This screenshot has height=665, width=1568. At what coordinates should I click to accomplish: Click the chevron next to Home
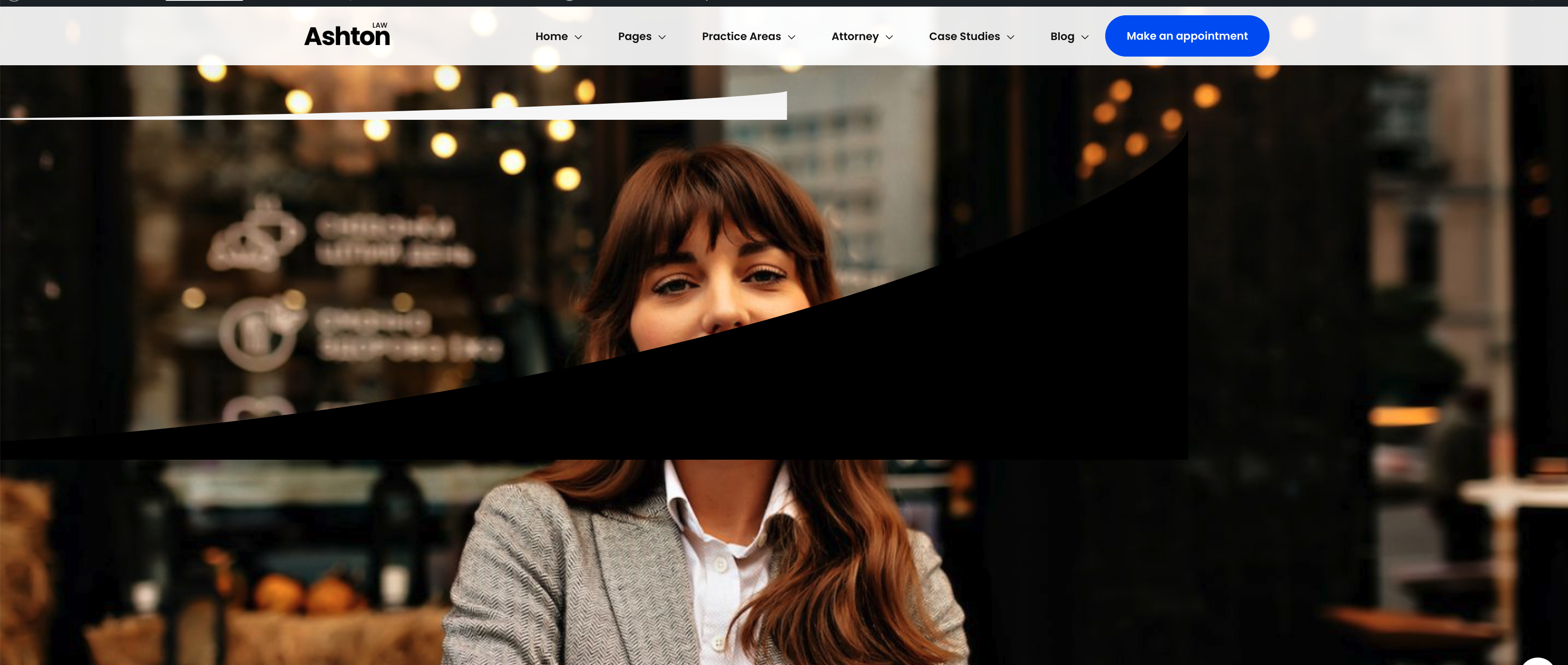click(x=578, y=37)
